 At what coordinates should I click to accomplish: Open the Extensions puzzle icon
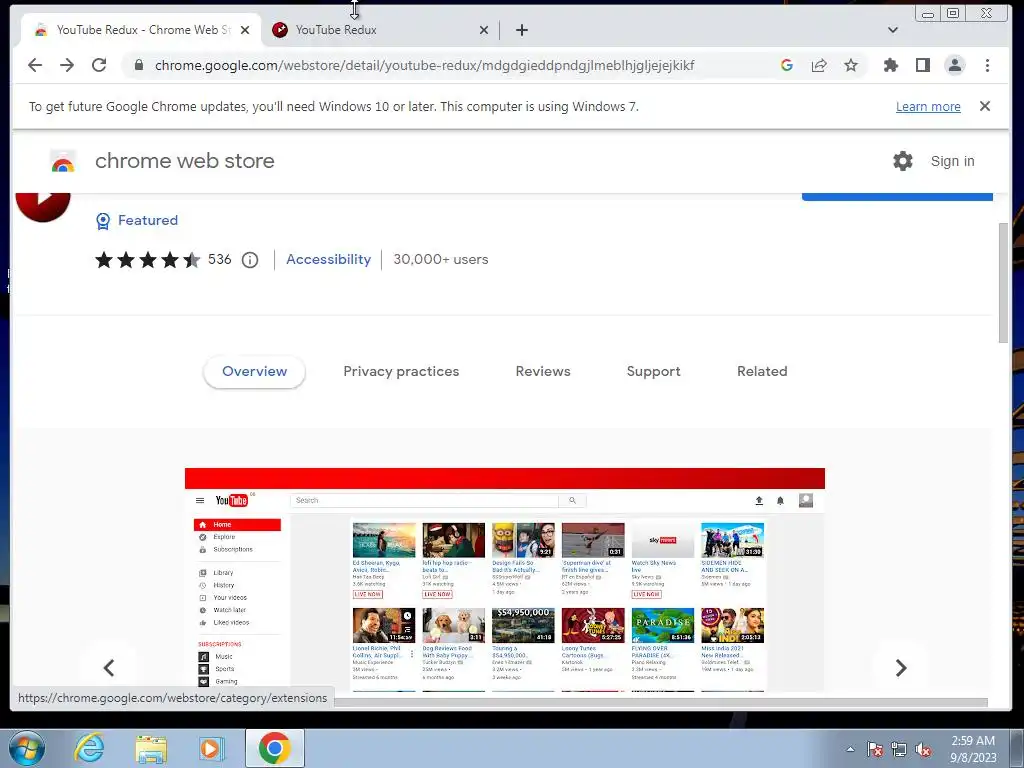[x=890, y=65]
